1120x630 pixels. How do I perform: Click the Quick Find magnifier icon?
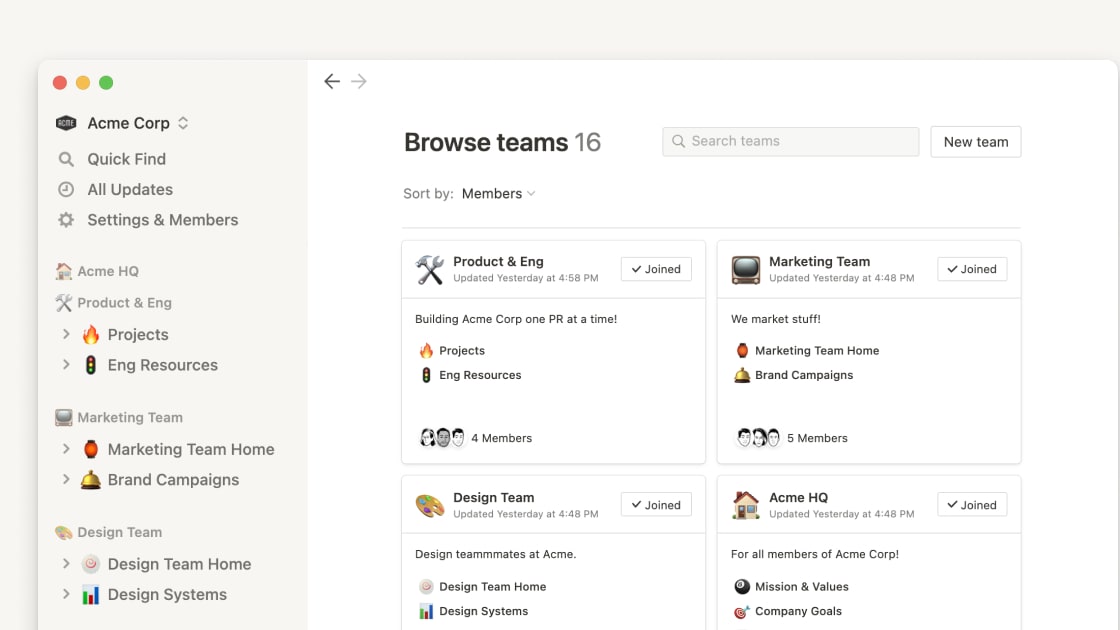[x=66, y=159]
